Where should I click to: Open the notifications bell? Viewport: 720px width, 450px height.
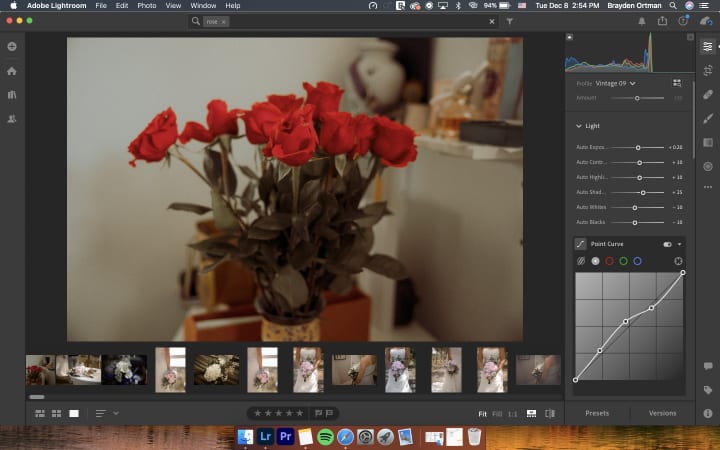642,21
